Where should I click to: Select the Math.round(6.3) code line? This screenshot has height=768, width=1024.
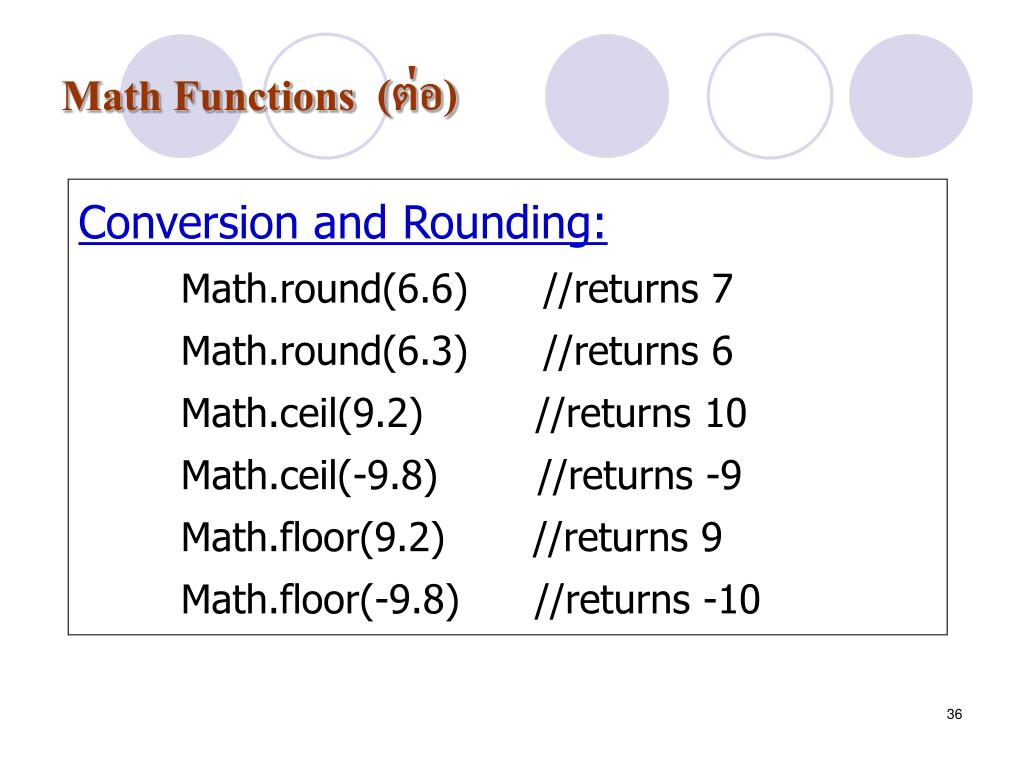[x=325, y=351]
